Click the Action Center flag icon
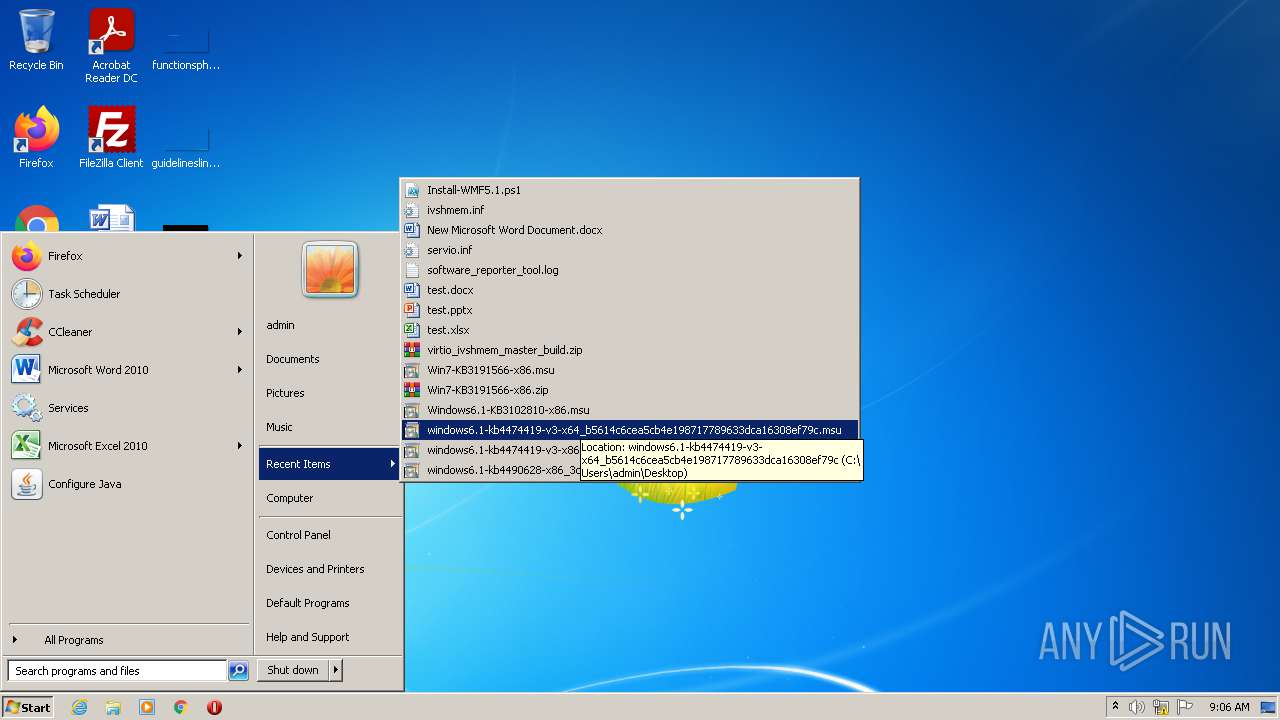 1185,707
